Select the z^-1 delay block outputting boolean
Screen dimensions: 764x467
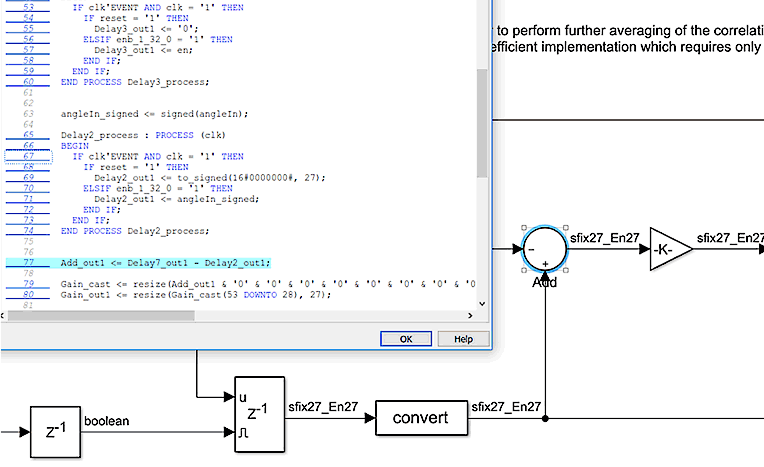(x=54, y=432)
